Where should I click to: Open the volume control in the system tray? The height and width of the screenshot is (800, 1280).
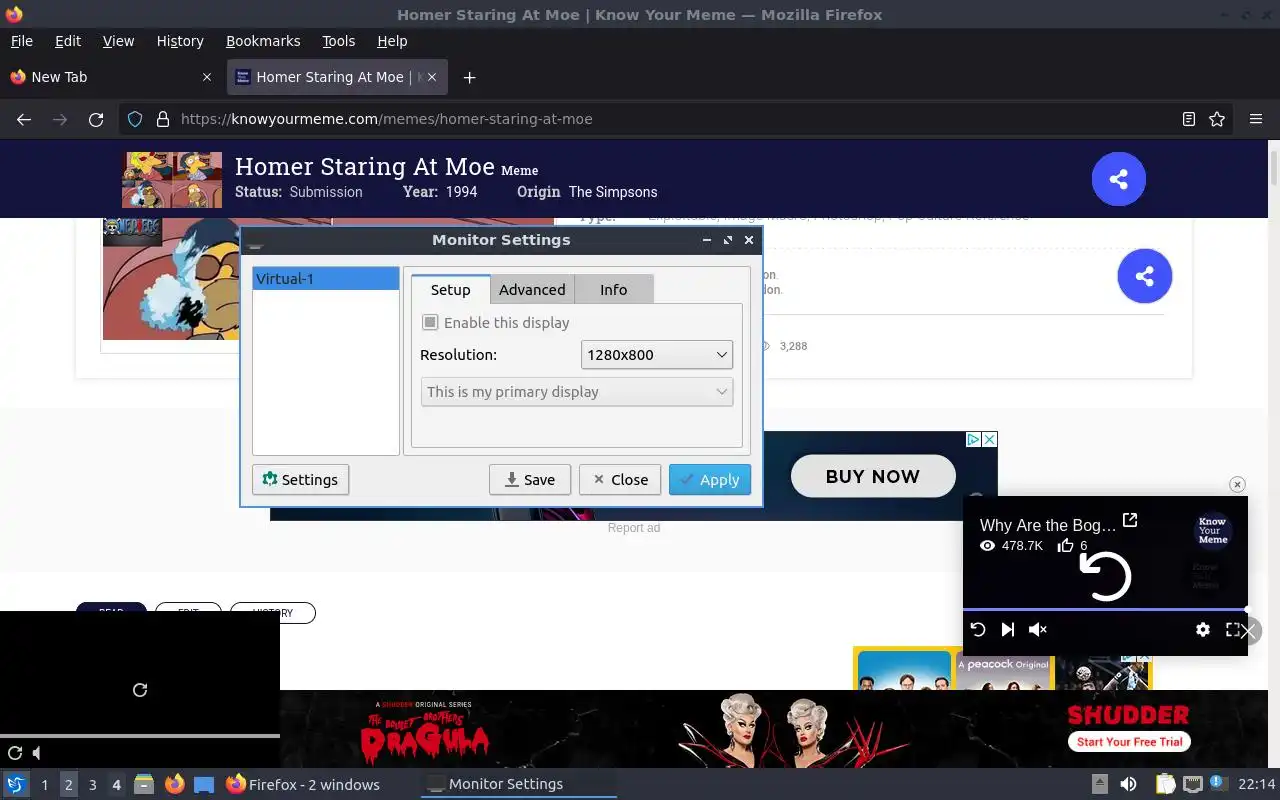(x=1128, y=784)
